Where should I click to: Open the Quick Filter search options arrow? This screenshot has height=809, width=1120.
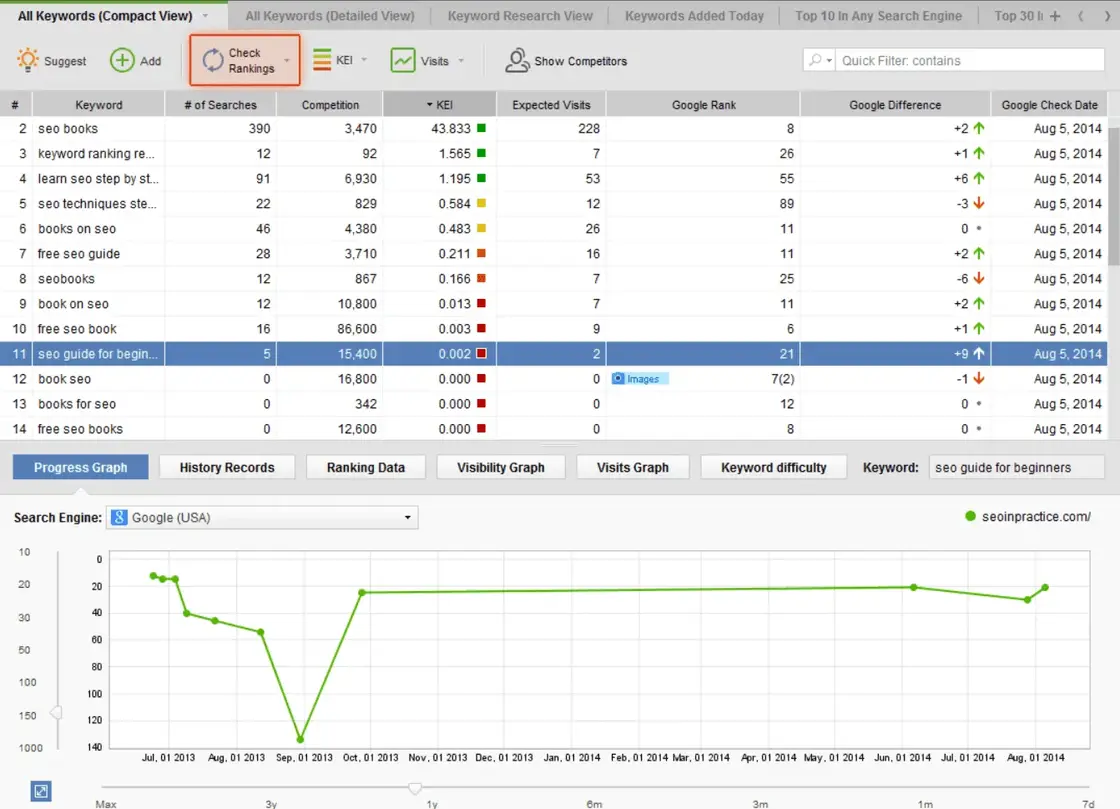829,61
